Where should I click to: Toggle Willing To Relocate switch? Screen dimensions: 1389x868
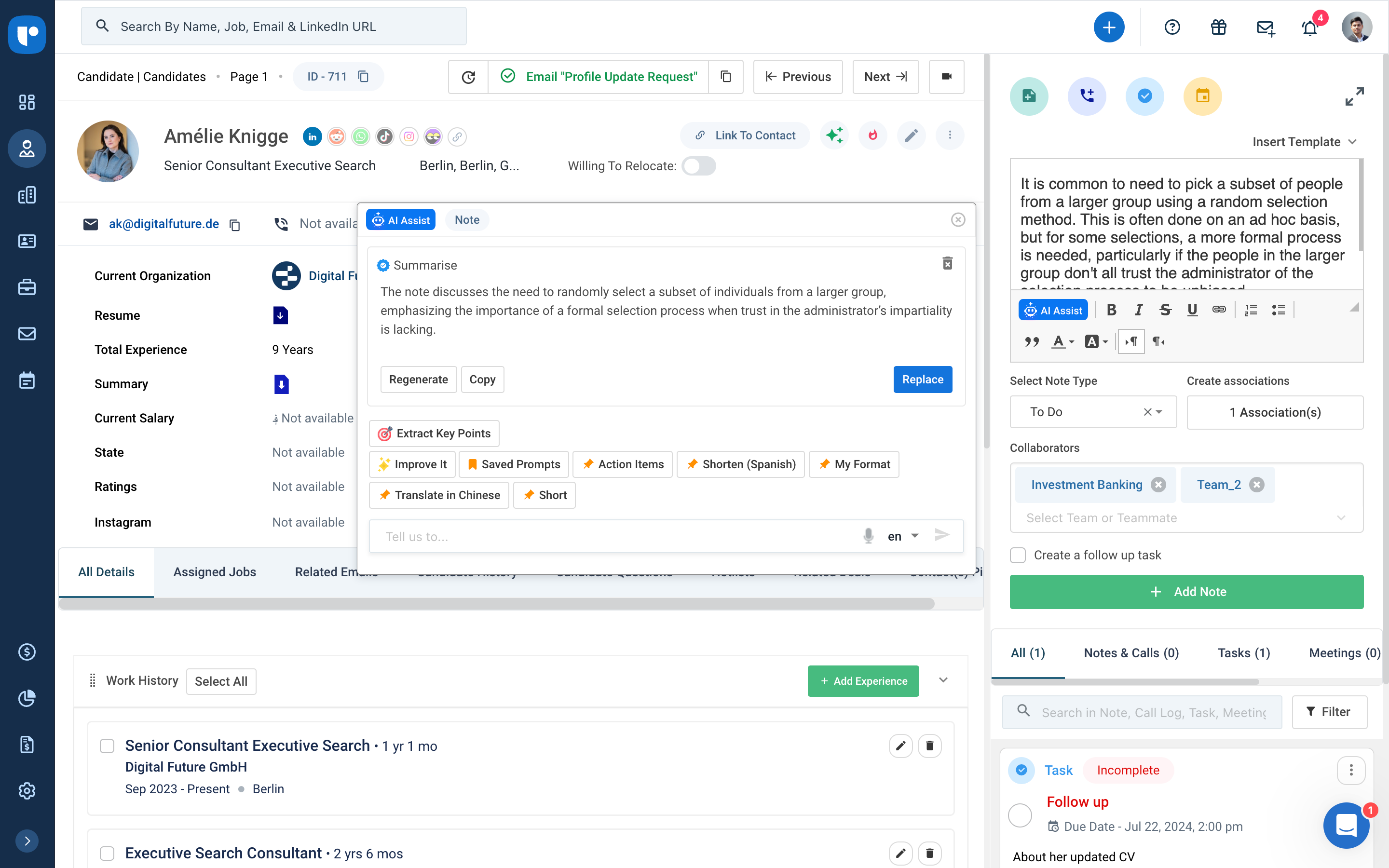point(698,166)
